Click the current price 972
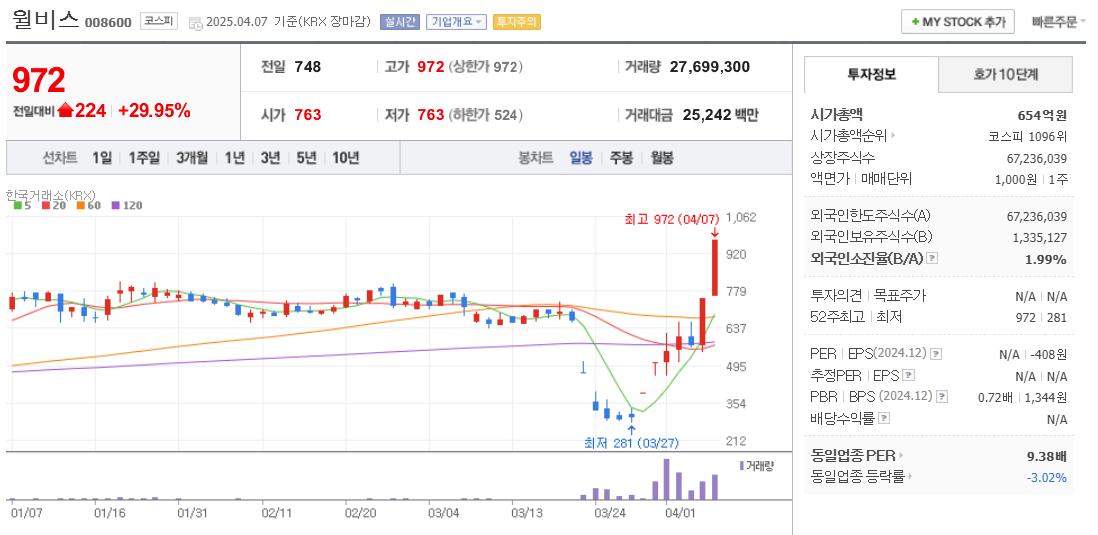Screen dimensions: 1098x535 tap(39, 81)
